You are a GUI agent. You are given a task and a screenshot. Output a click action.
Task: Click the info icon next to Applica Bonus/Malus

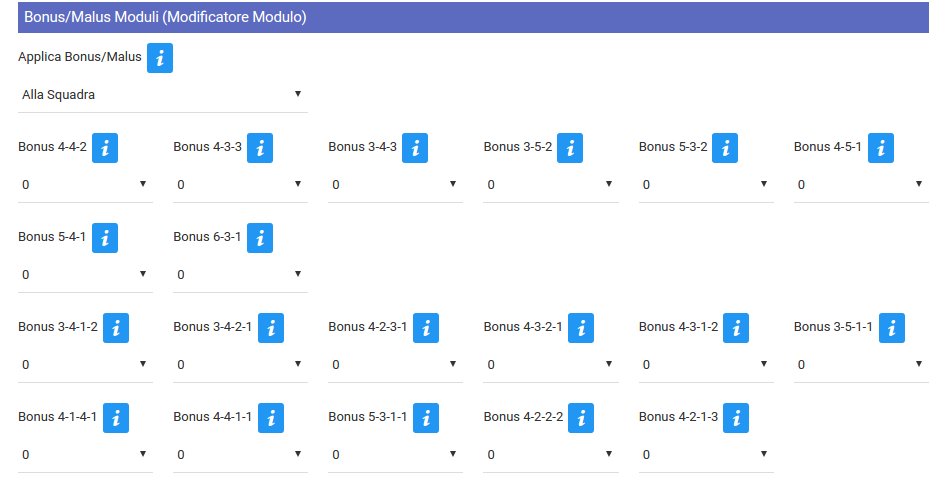coord(160,58)
